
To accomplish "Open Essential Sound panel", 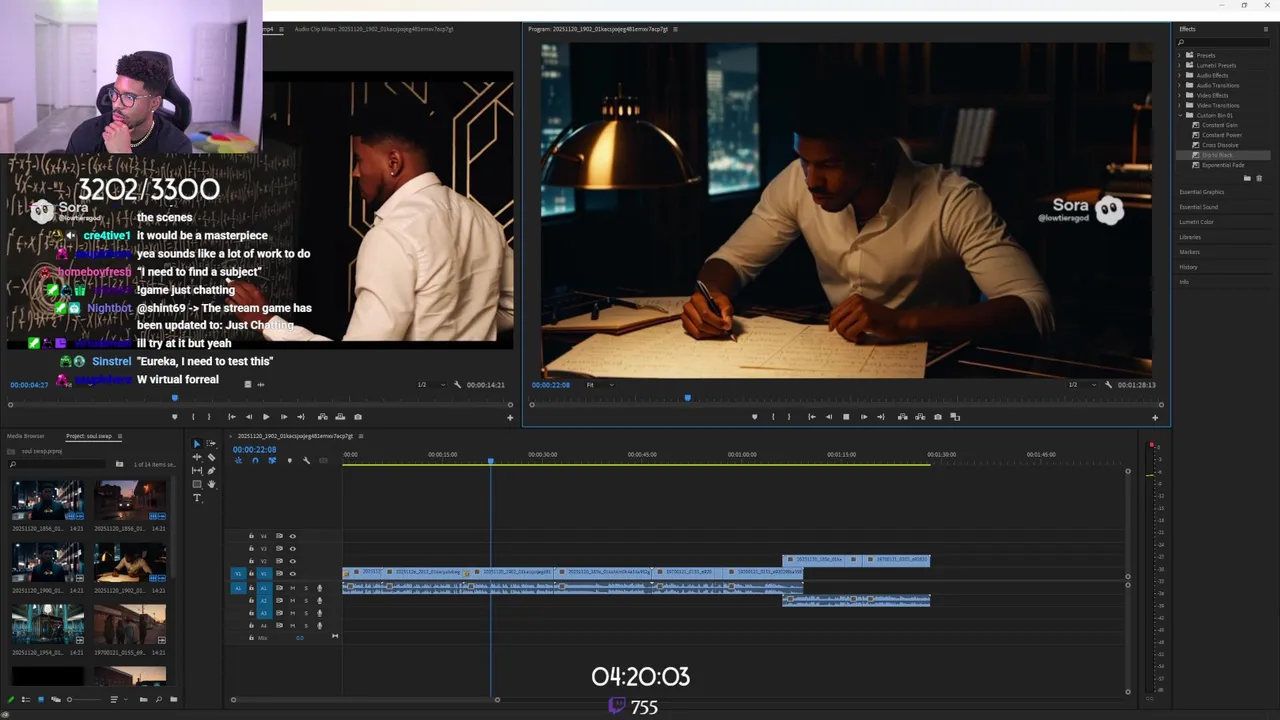I will 1198,207.
